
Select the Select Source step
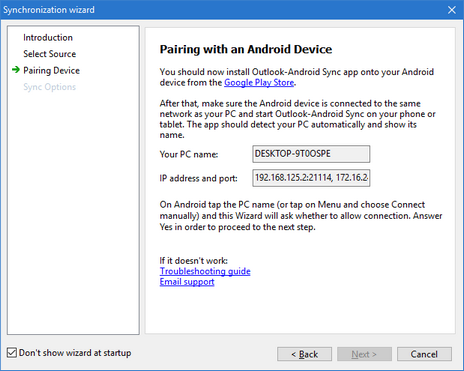50,54
